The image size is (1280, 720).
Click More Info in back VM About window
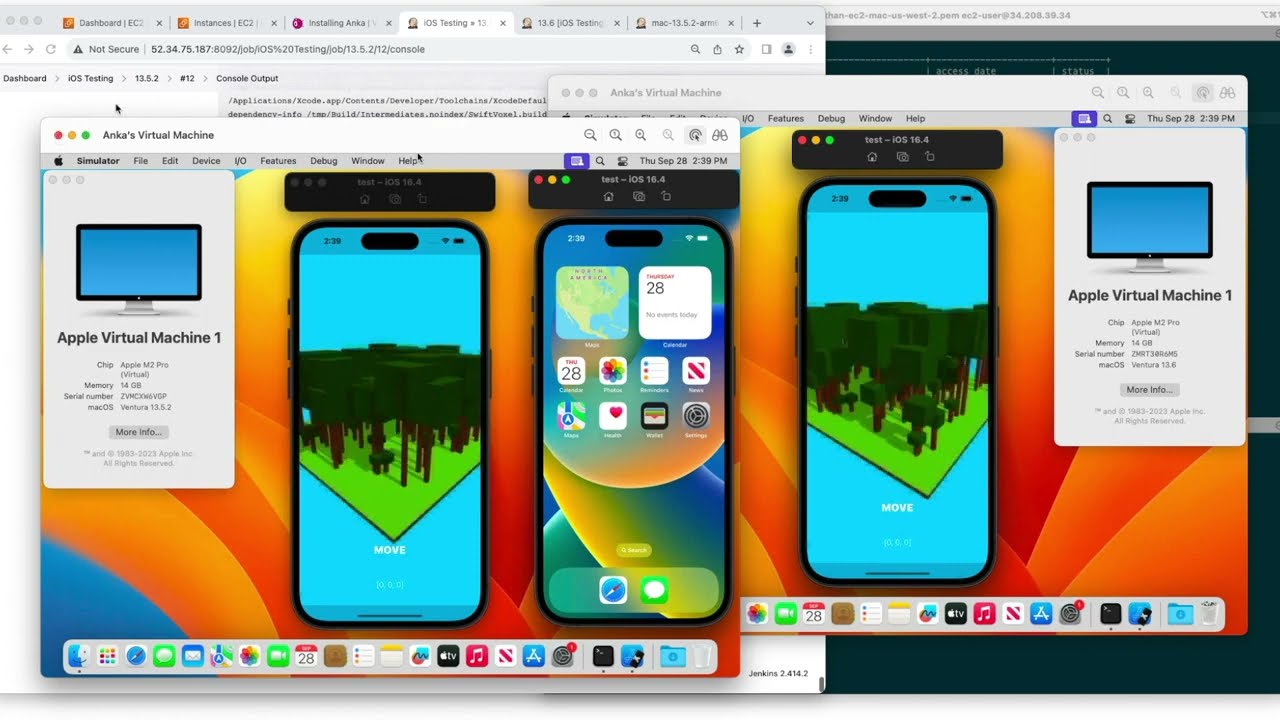point(1149,390)
